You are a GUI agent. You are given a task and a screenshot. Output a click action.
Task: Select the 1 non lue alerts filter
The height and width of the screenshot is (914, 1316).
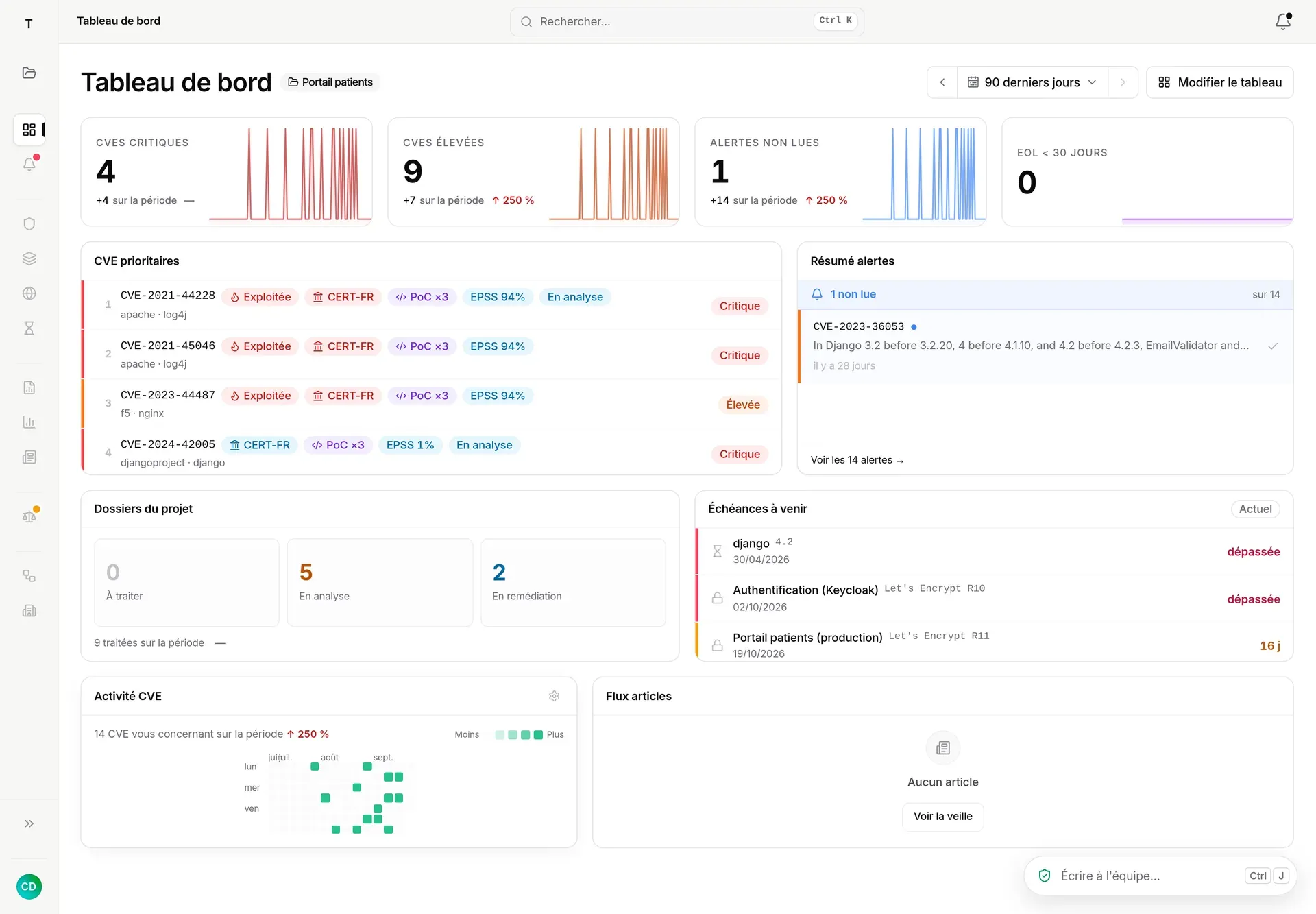point(1045,294)
